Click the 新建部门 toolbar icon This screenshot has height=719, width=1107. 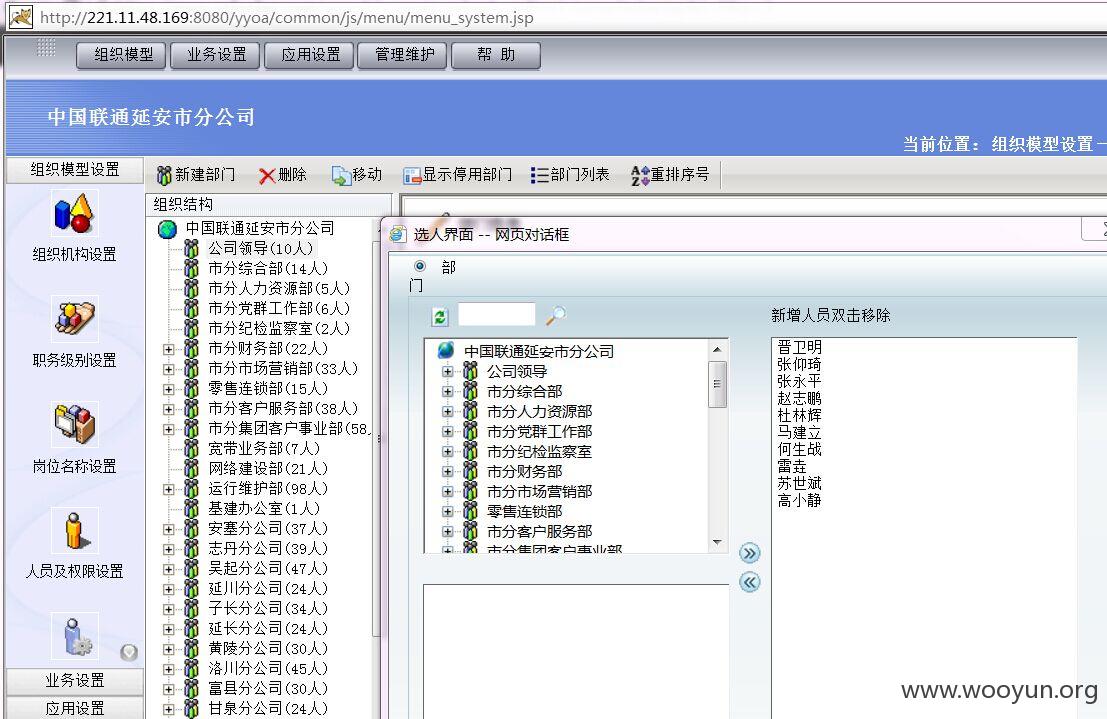coord(164,175)
